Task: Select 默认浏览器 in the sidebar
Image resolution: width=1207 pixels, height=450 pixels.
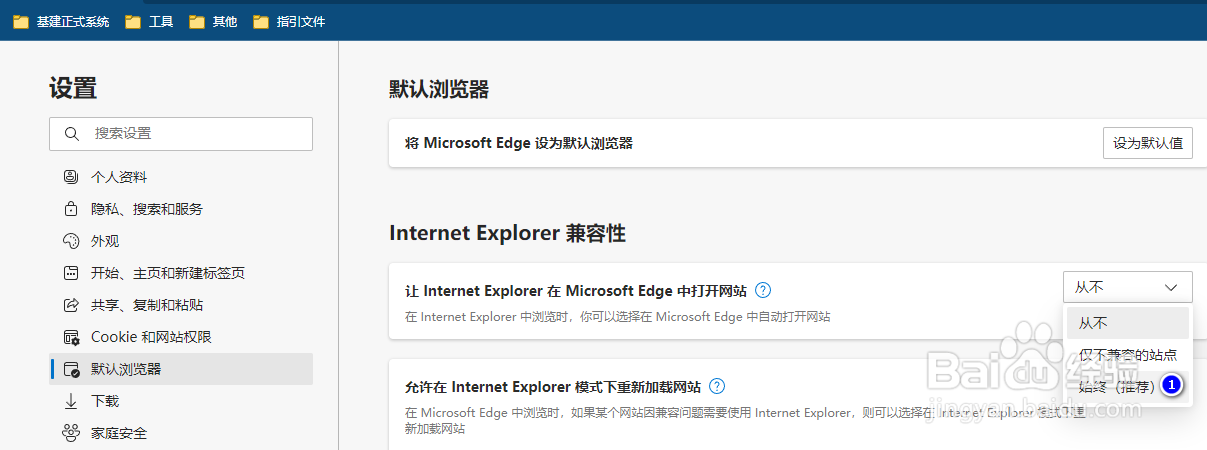Action: click(181, 369)
